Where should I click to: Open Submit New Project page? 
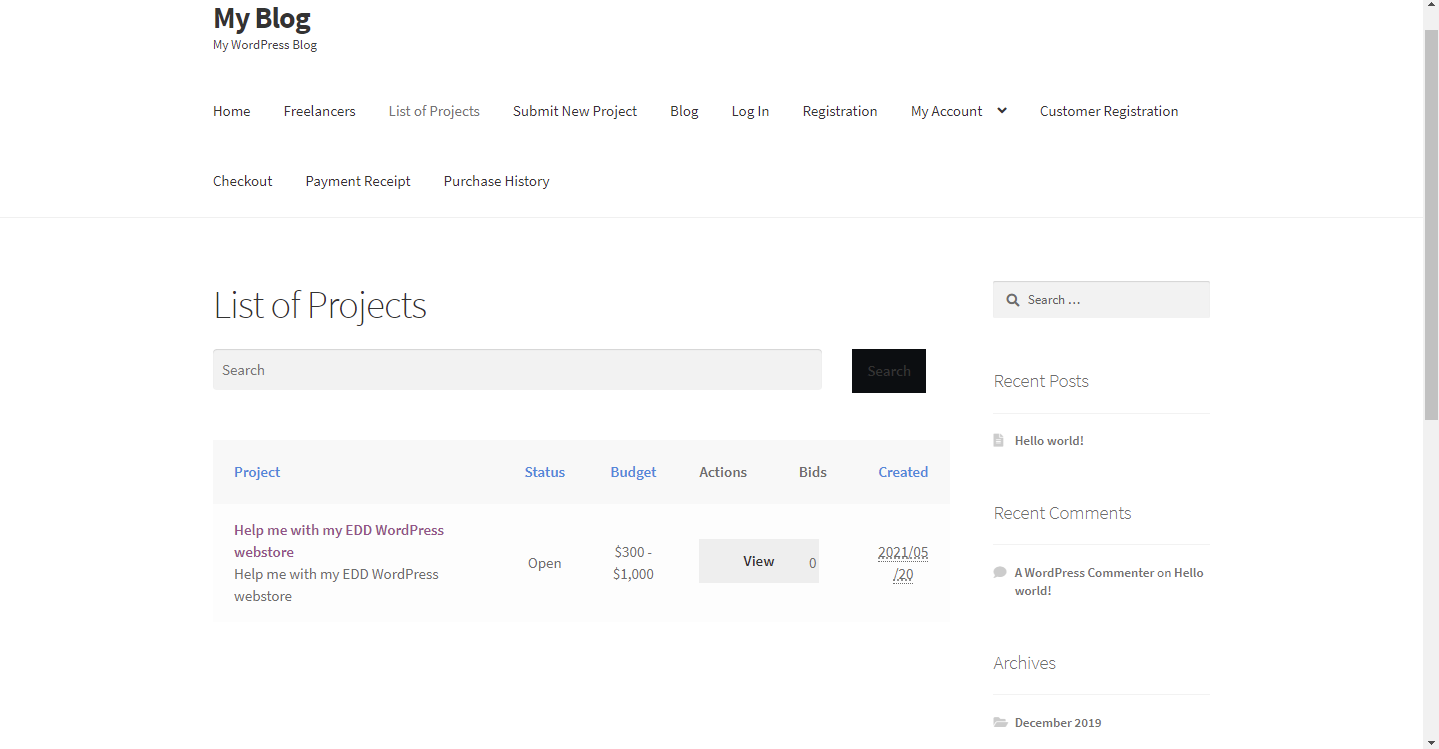[575, 111]
